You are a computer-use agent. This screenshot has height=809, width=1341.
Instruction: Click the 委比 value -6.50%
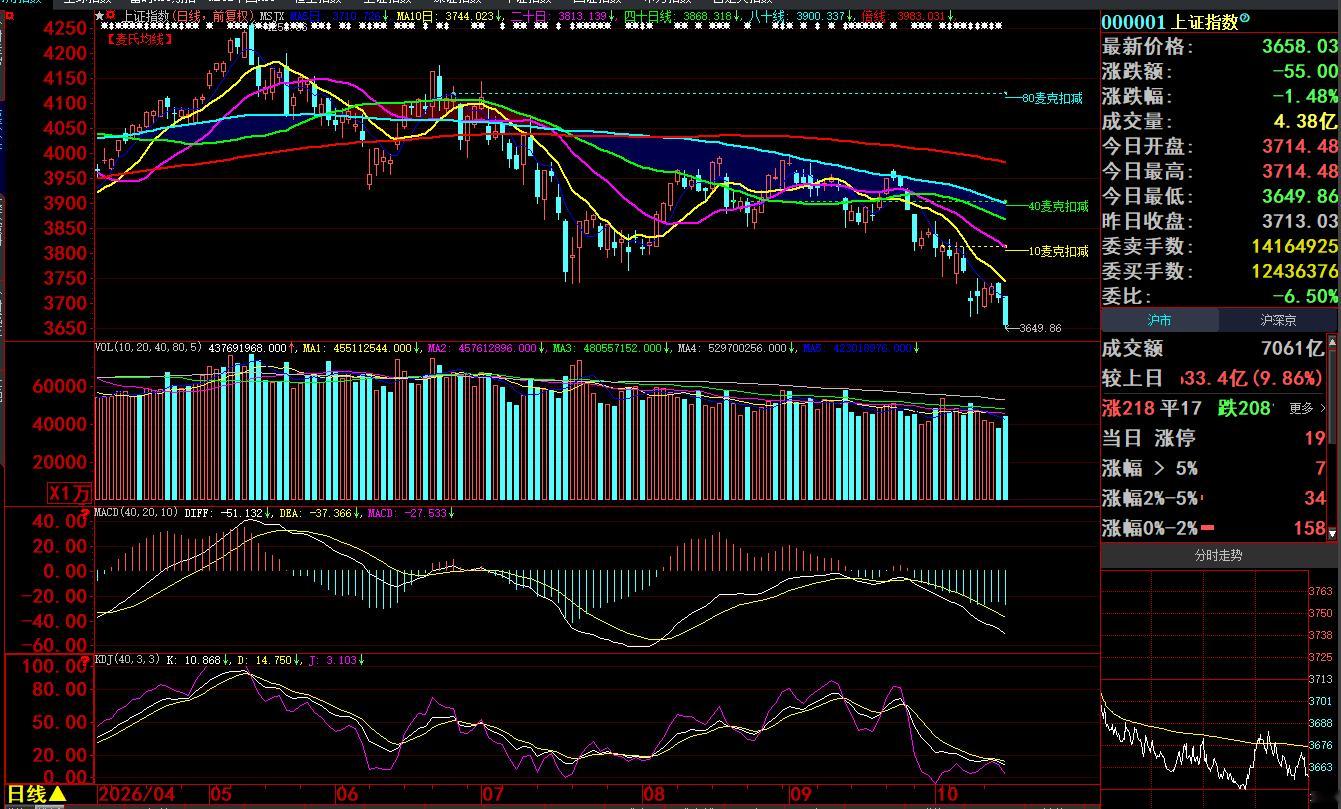pos(1304,296)
